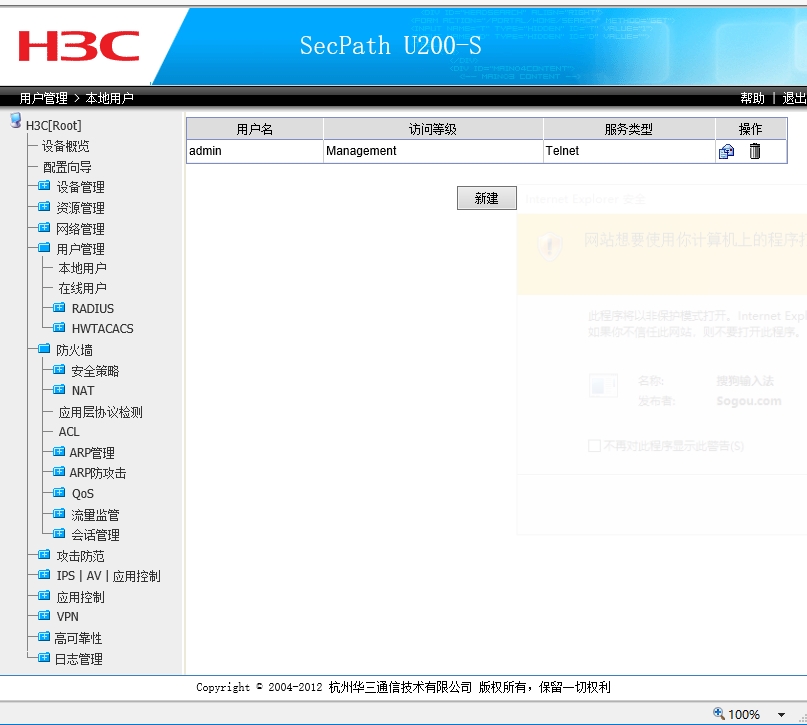
Task: Open the 帮助 help link
Action: click(x=752, y=98)
